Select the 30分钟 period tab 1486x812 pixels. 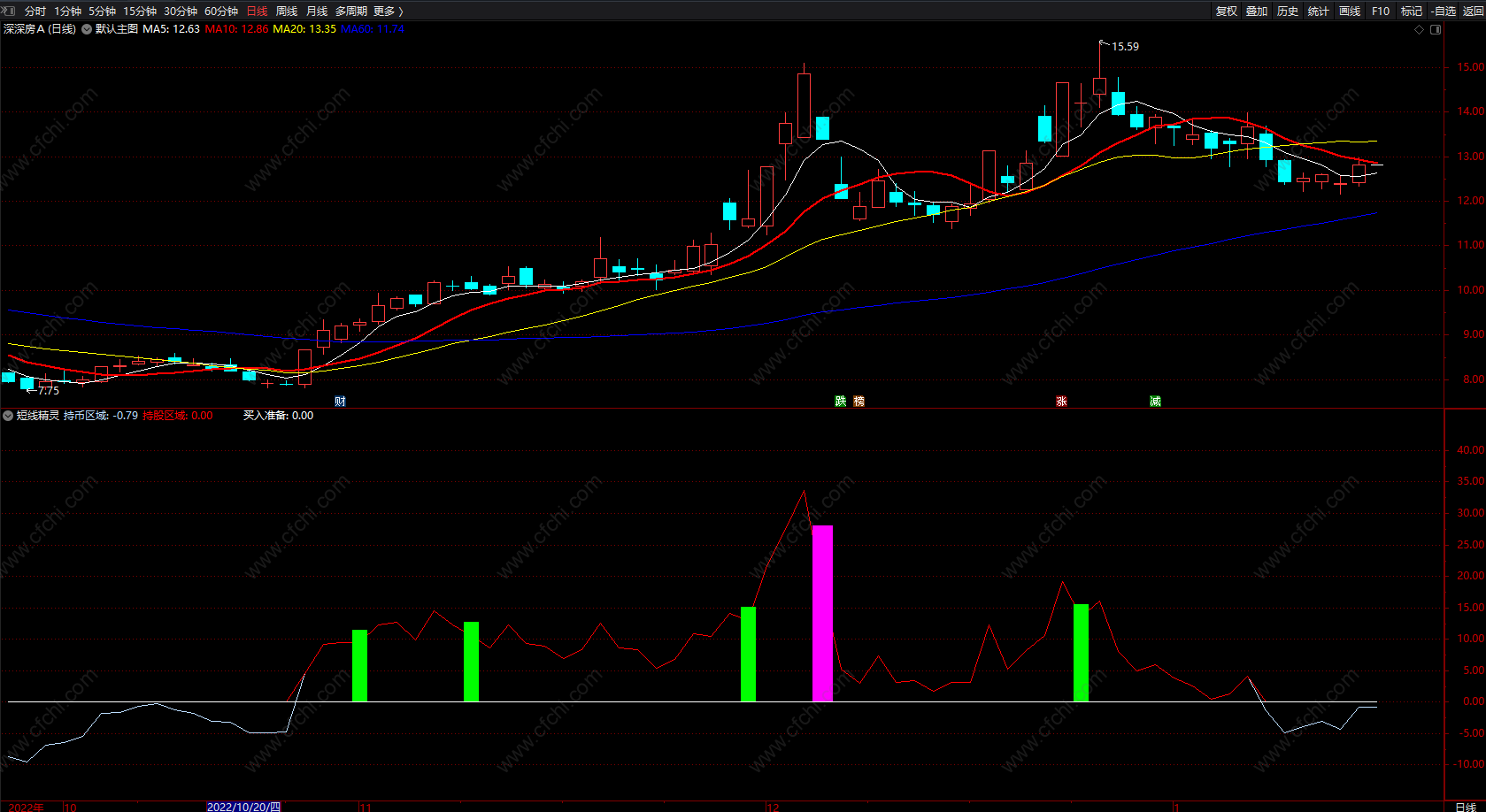pos(181,11)
